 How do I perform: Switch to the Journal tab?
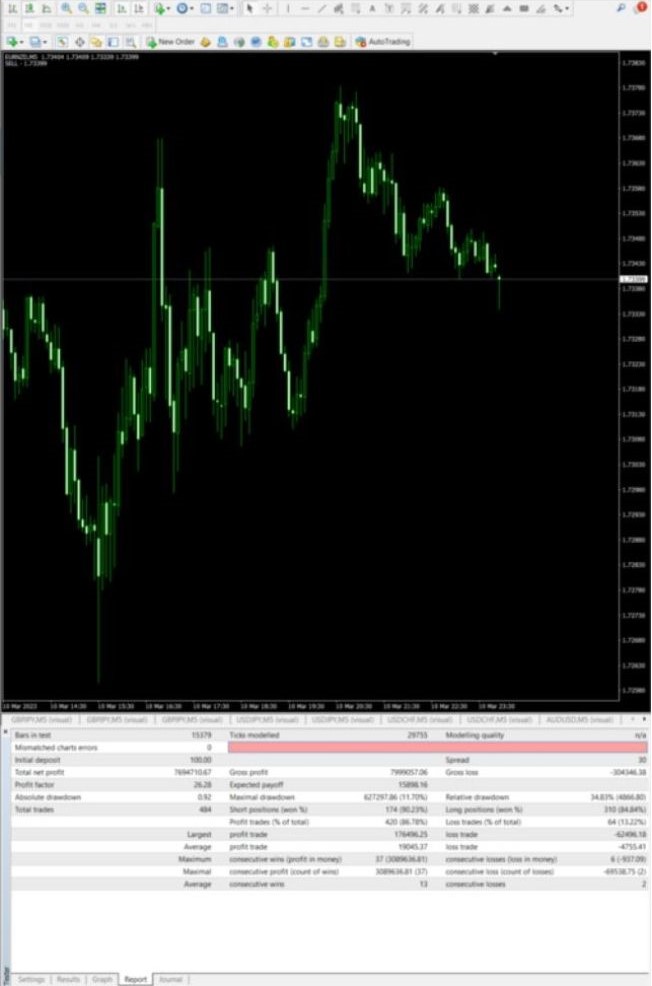tap(170, 979)
